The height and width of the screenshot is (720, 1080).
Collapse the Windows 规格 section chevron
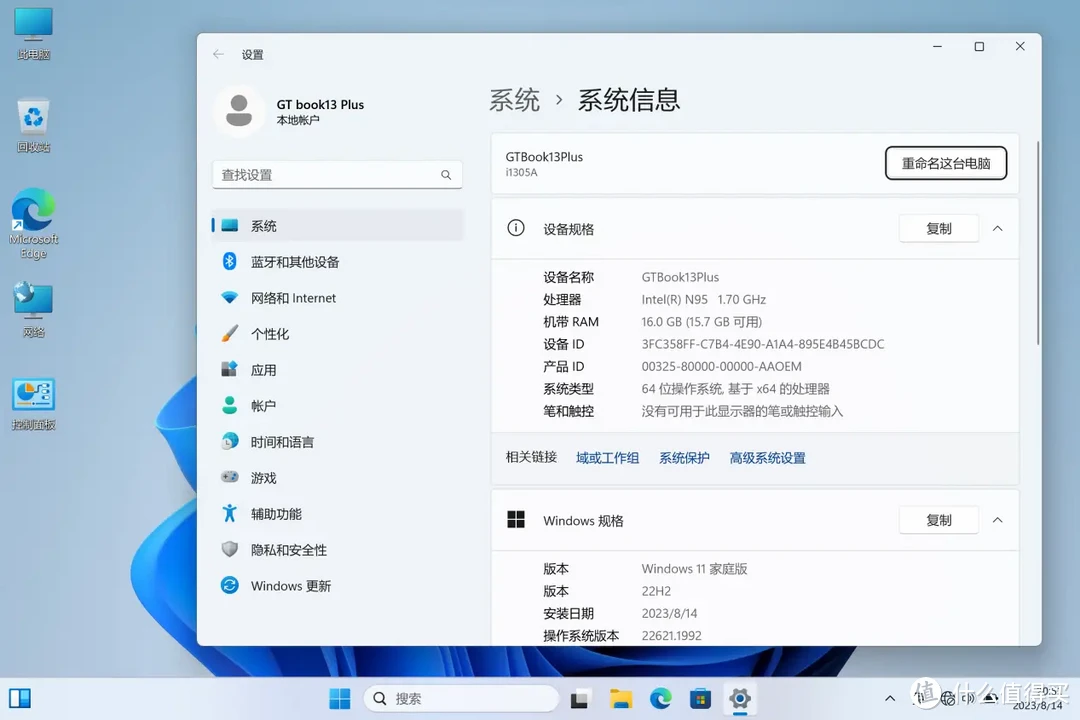[x=997, y=520]
